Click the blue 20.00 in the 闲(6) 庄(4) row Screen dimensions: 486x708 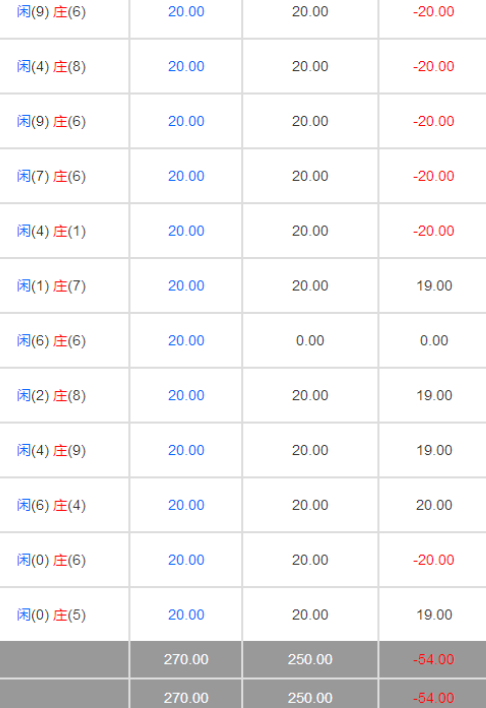click(186, 505)
